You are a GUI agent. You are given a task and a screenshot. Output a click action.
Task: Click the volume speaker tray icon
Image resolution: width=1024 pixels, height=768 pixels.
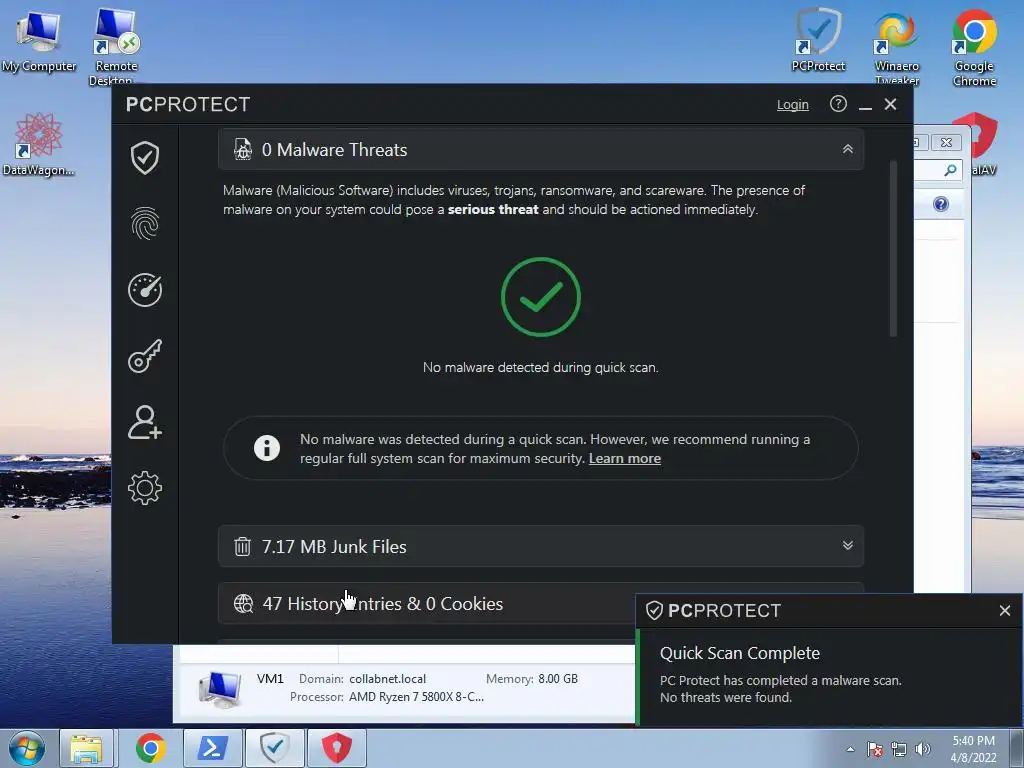922,749
